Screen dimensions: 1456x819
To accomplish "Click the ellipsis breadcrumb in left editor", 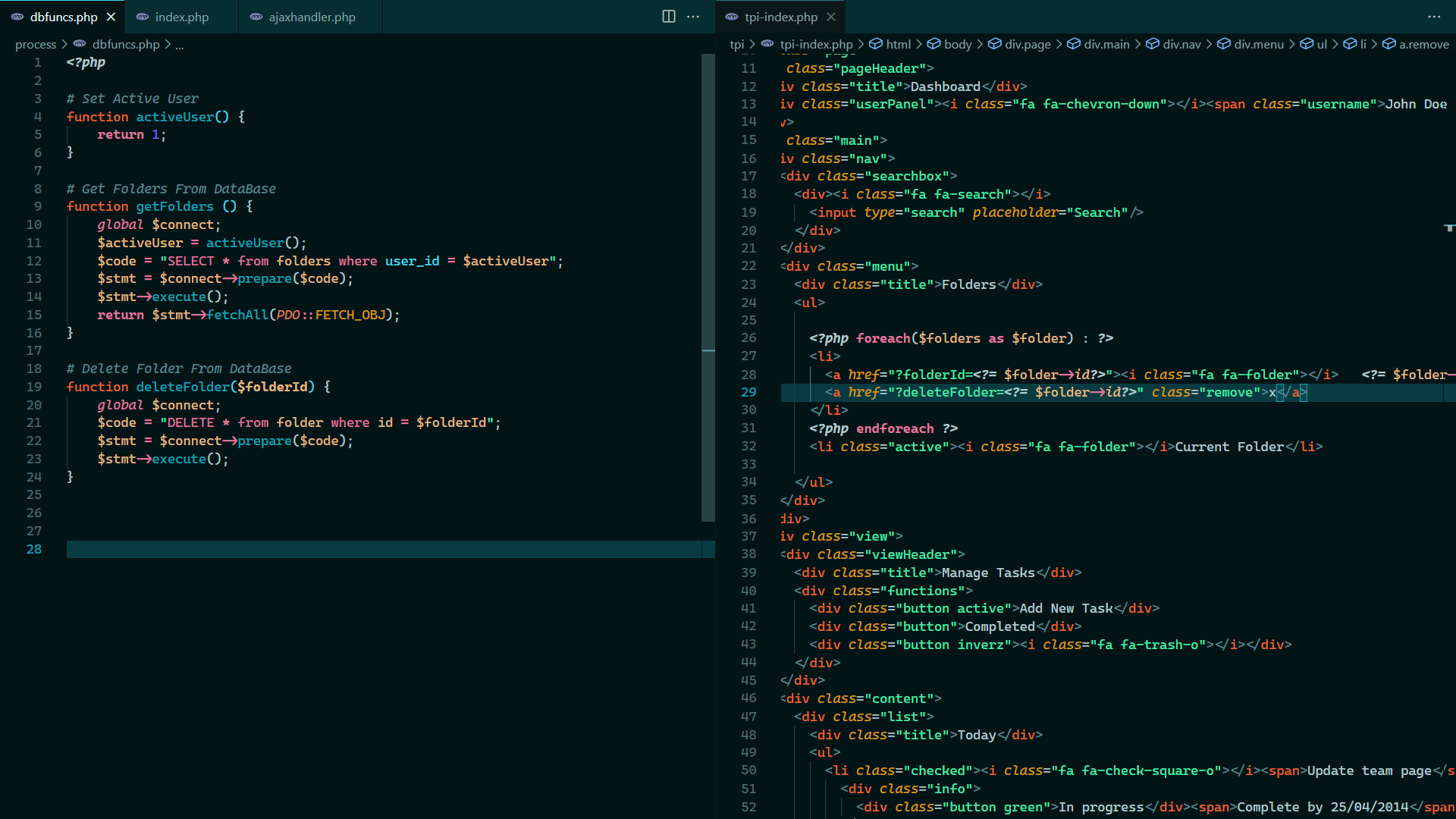I will click(x=180, y=45).
